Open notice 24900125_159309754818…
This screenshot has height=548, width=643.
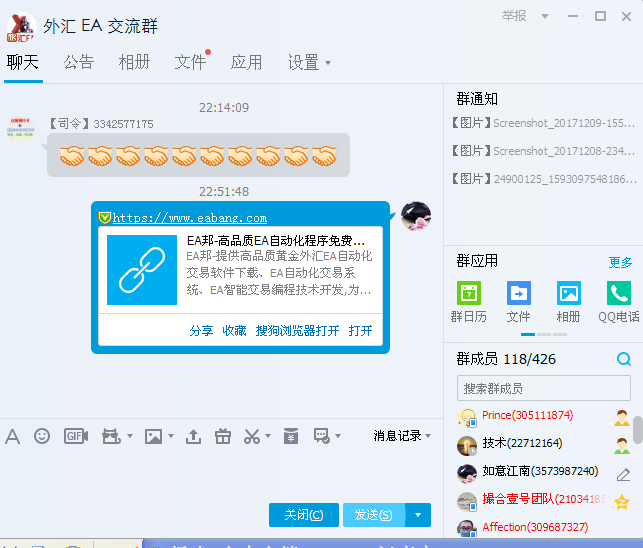click(544, 179)
